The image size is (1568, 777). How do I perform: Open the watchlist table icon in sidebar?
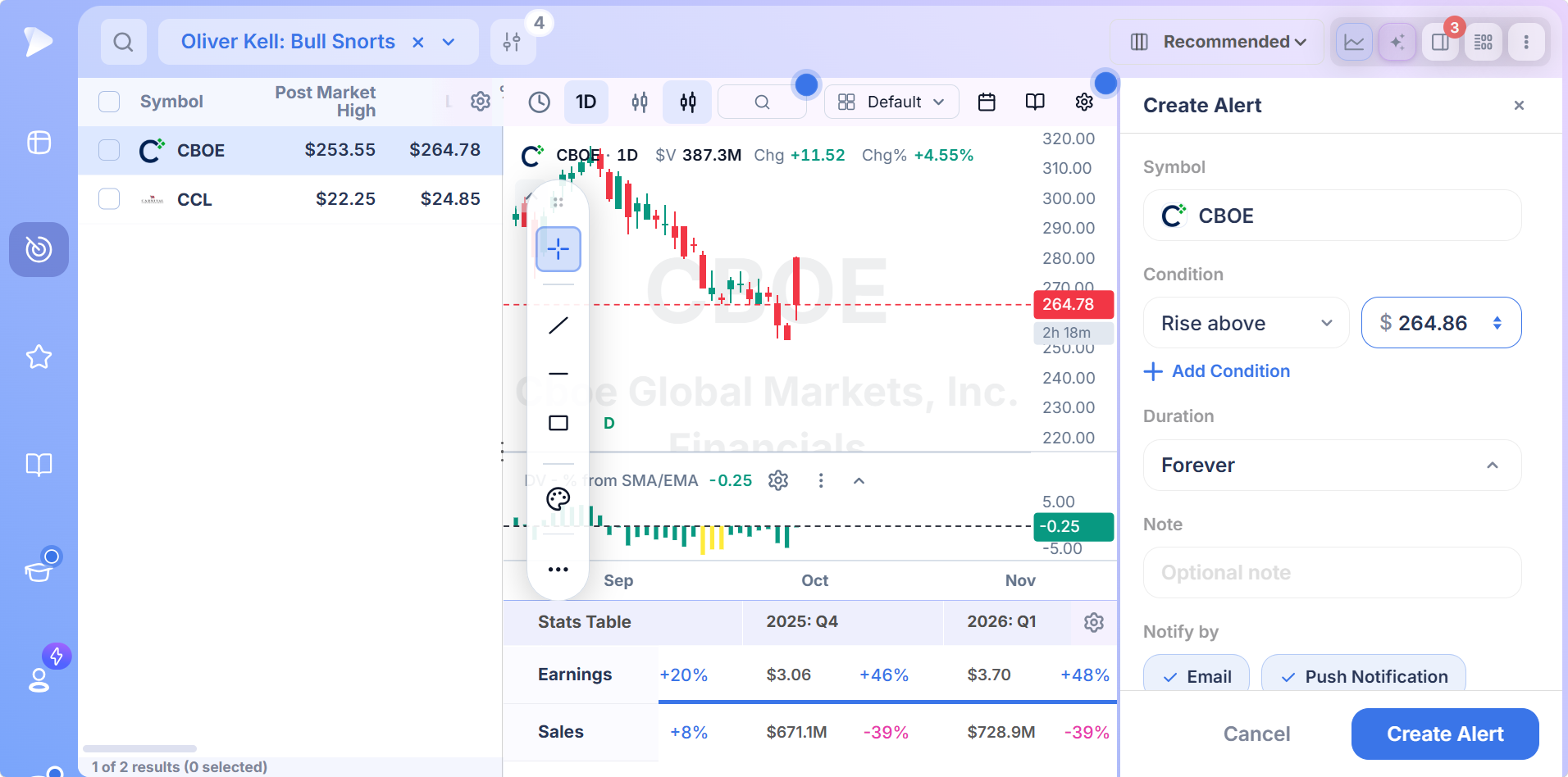pyautogui.click(x=39, y=143)
